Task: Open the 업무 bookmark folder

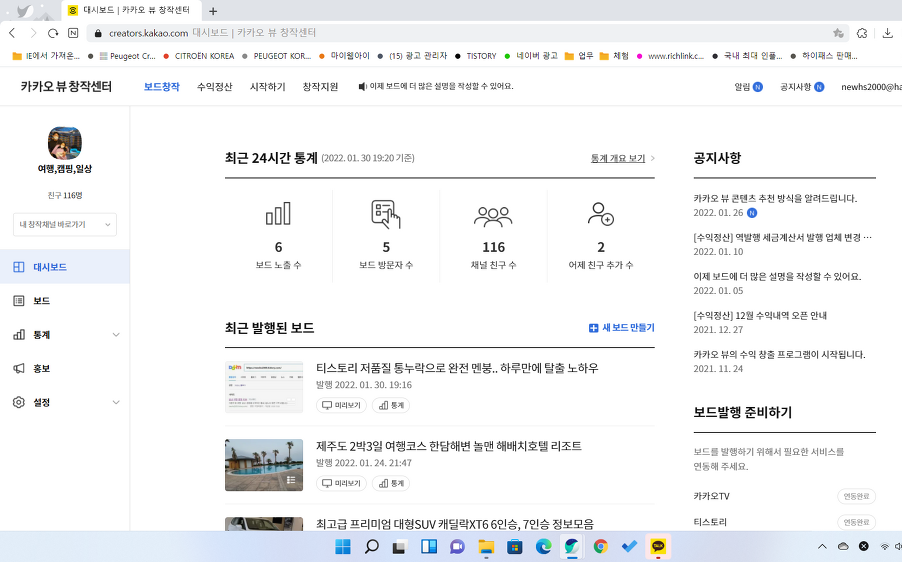Action: coord(579,56)
